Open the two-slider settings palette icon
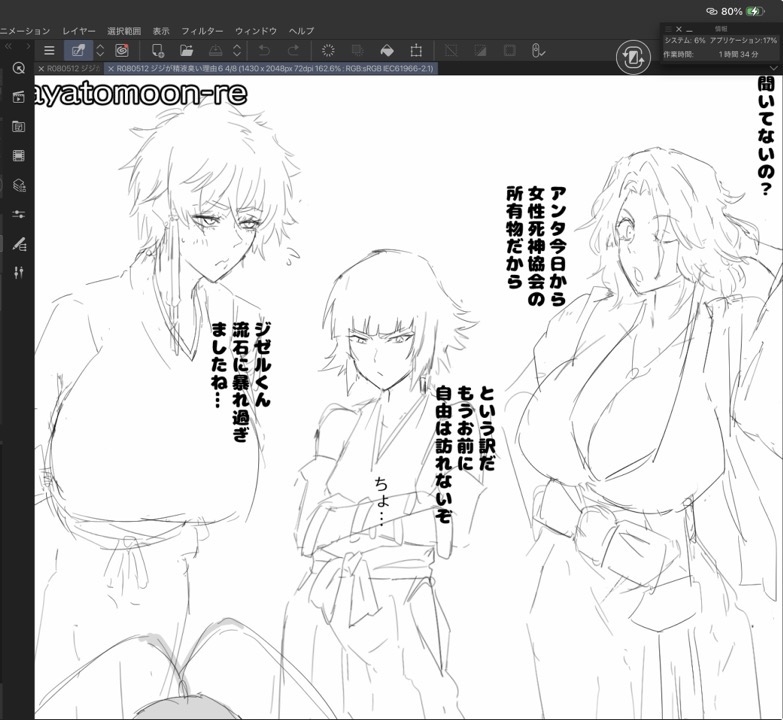 (x=18, y=214)
